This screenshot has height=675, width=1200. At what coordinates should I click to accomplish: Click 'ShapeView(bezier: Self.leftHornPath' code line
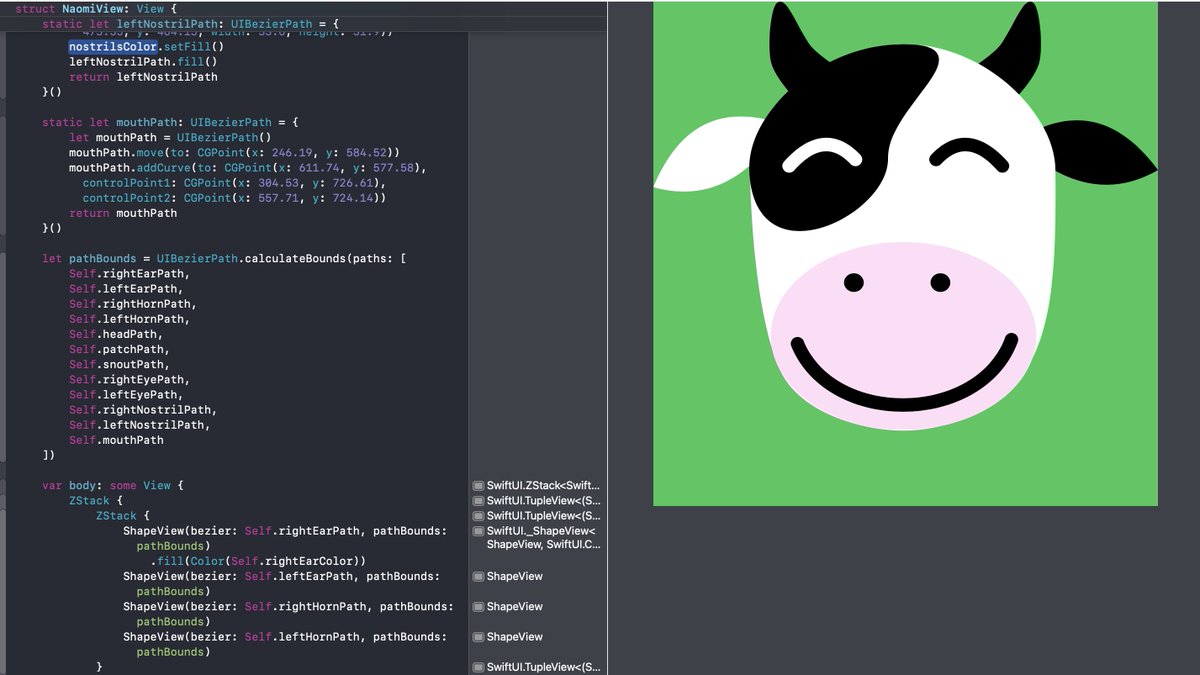point(285,637)
